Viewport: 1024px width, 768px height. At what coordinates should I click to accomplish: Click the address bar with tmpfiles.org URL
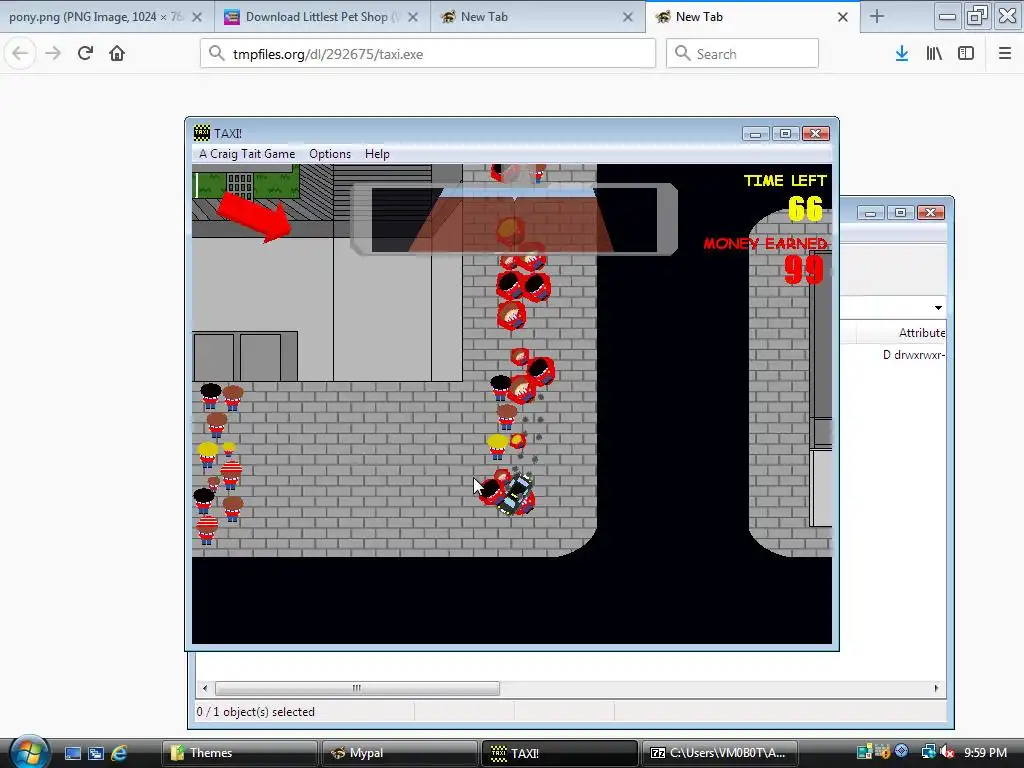(428, 54)
